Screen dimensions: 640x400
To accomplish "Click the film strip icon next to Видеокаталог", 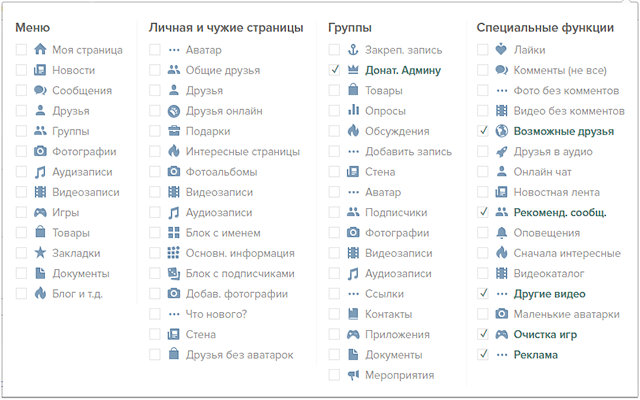I will point(501,273).
